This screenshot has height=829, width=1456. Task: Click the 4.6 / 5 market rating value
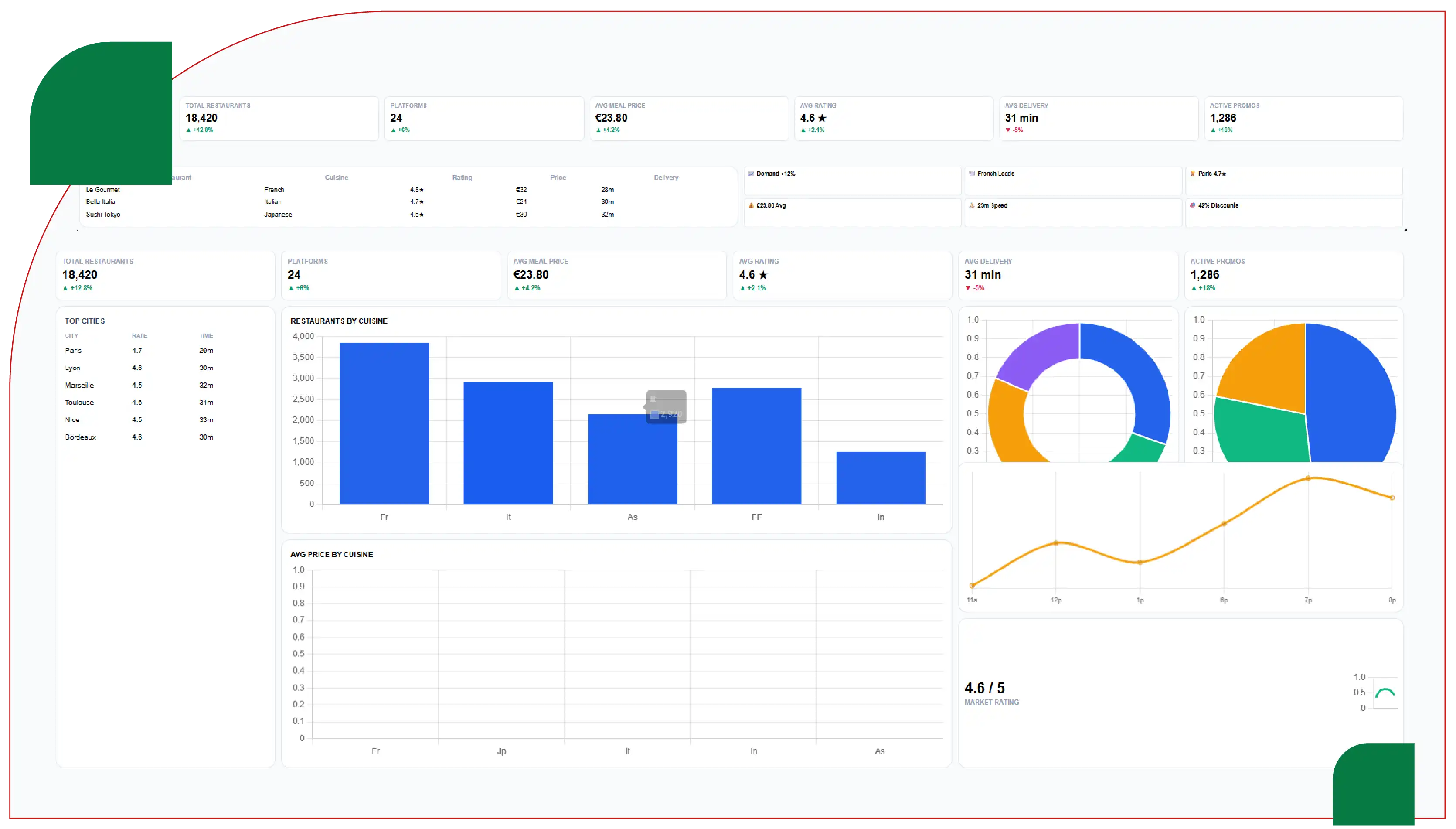tap(984, 688)
